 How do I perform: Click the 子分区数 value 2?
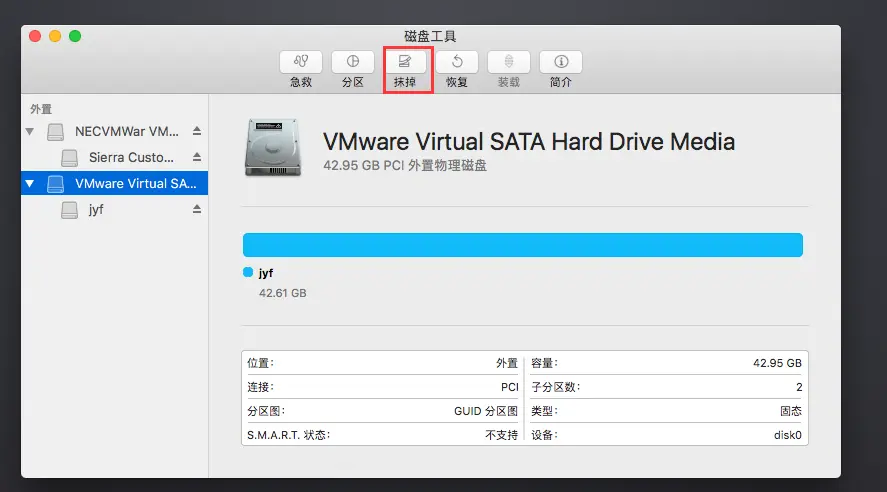coord(799,387)
